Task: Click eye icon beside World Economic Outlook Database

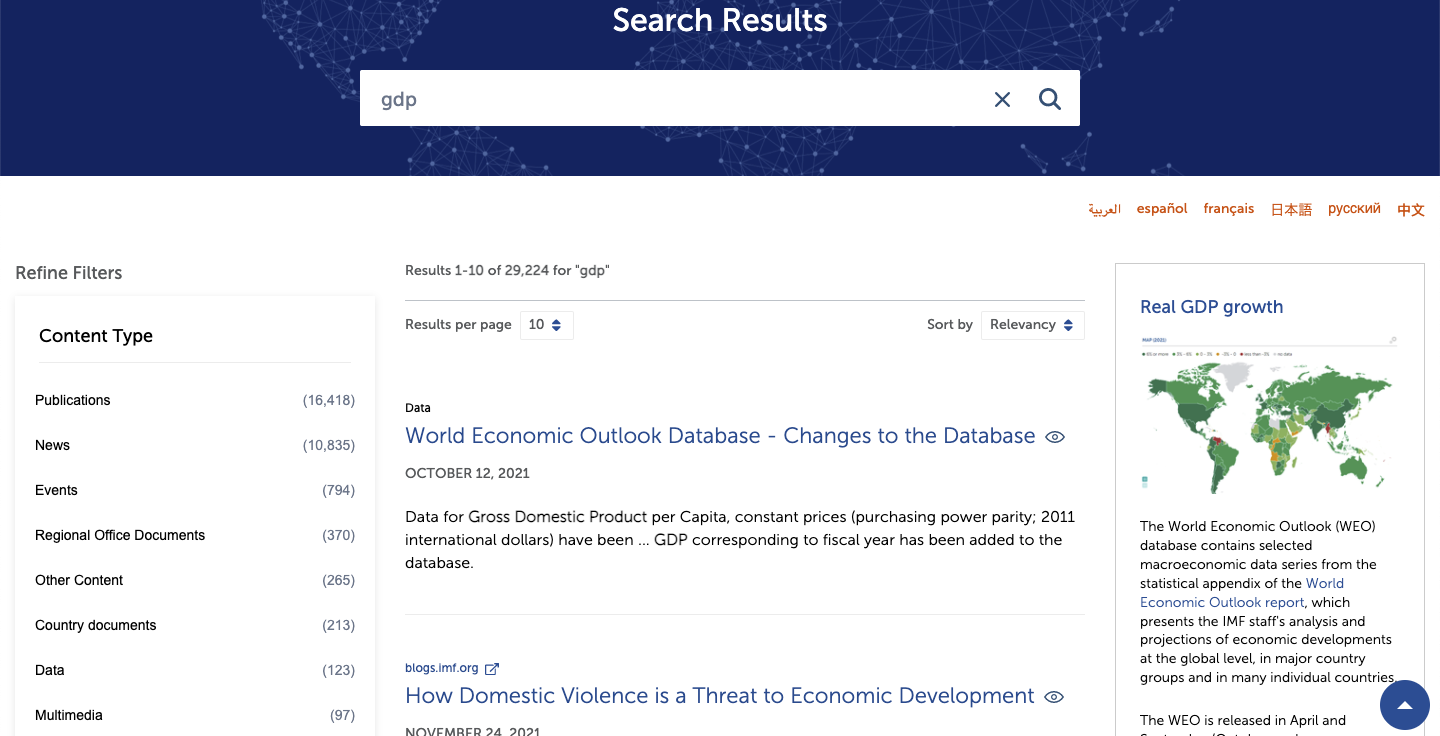Action: pyautogui.click(x=1055, y=437)
